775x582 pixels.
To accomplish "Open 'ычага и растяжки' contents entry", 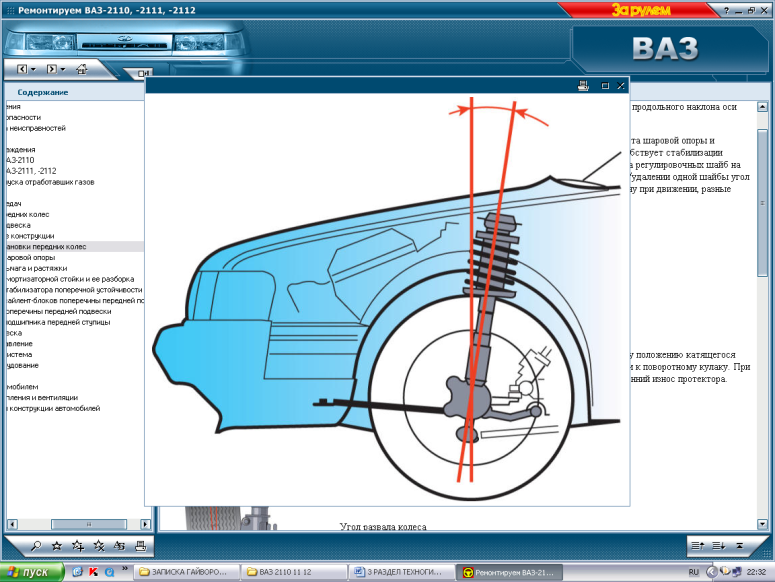I will tap(37, 268).
